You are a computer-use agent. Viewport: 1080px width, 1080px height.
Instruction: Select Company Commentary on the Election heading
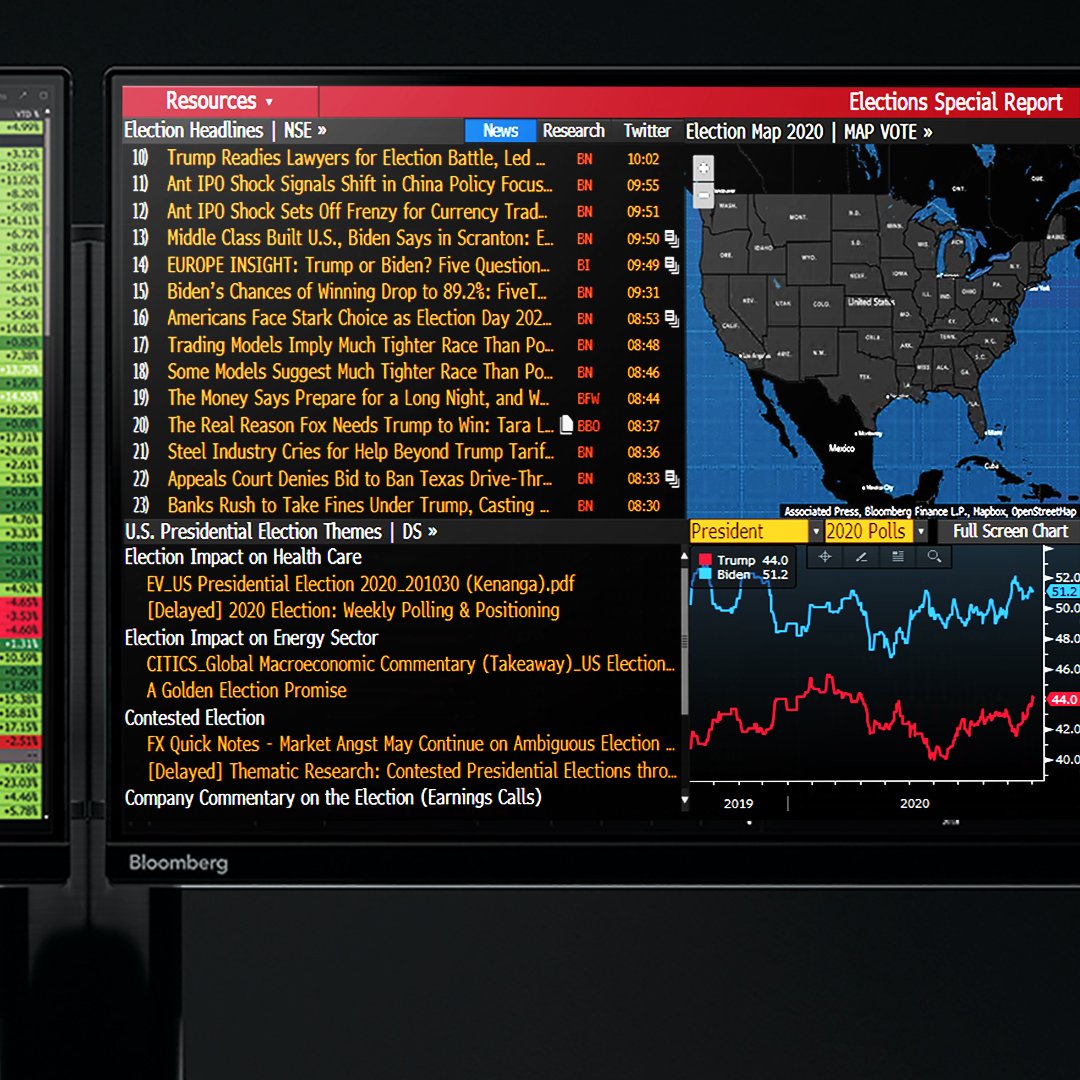click(333, 798)
